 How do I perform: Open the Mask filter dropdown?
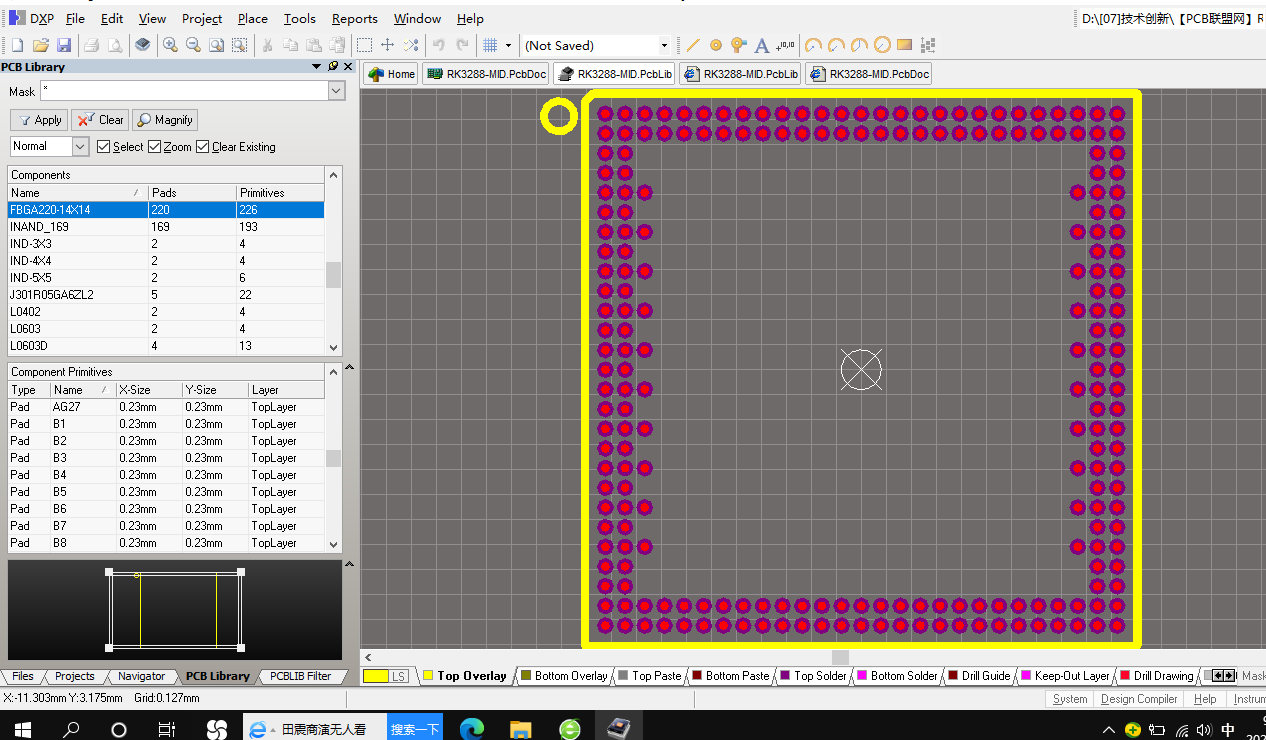[x=336, y=91]
